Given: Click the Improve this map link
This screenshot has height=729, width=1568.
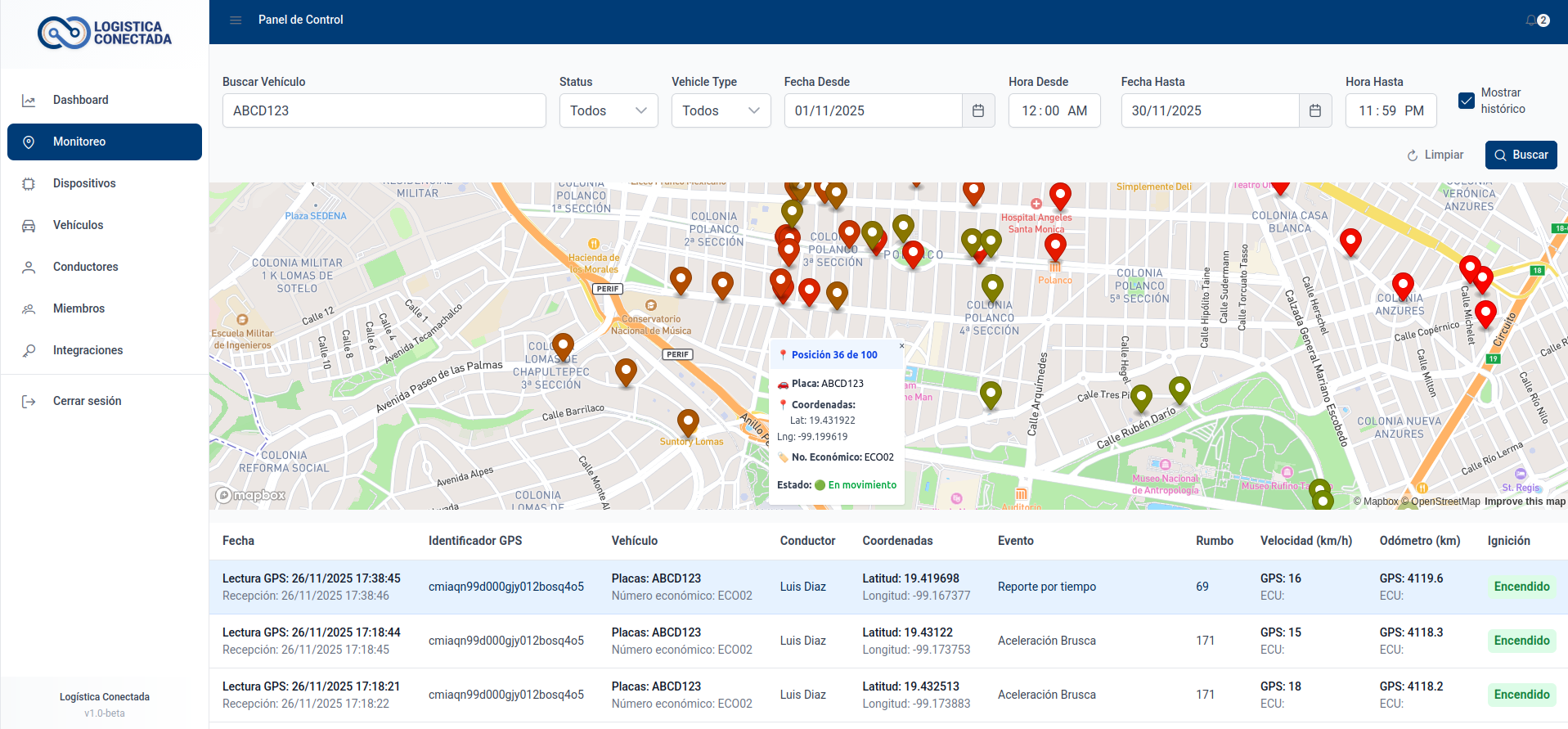Looking at the screenshot, I should click(x=1525, y=502).
